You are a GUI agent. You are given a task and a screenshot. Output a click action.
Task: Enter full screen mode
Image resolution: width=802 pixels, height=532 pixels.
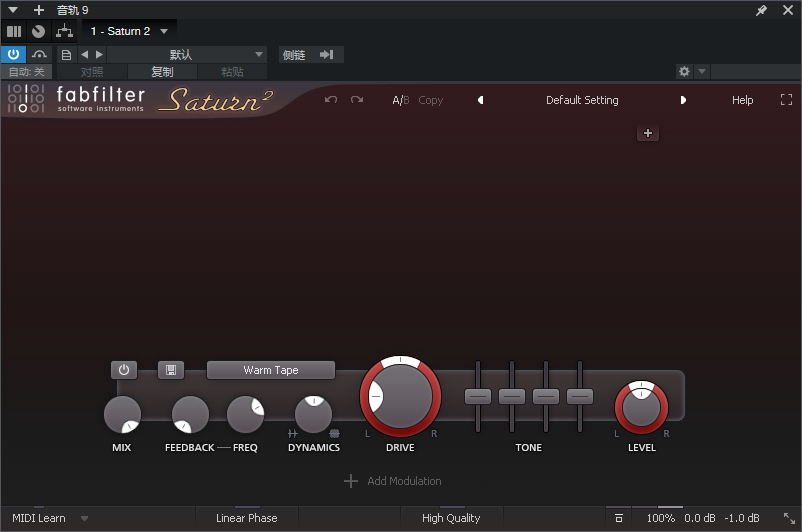[x=786, y=100]
